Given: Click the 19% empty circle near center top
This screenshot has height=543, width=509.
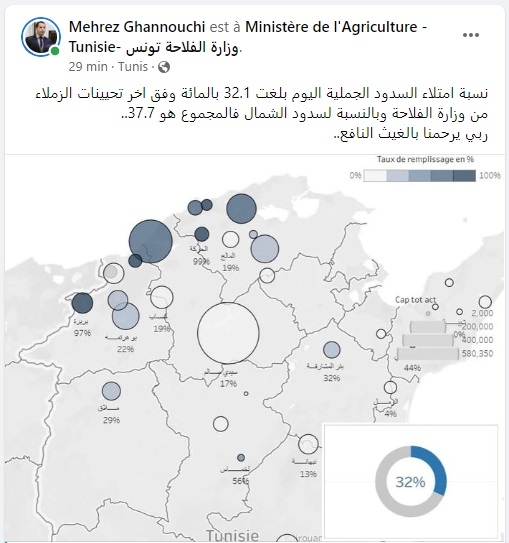Looking at the screenshot, I should pos(231,239).
